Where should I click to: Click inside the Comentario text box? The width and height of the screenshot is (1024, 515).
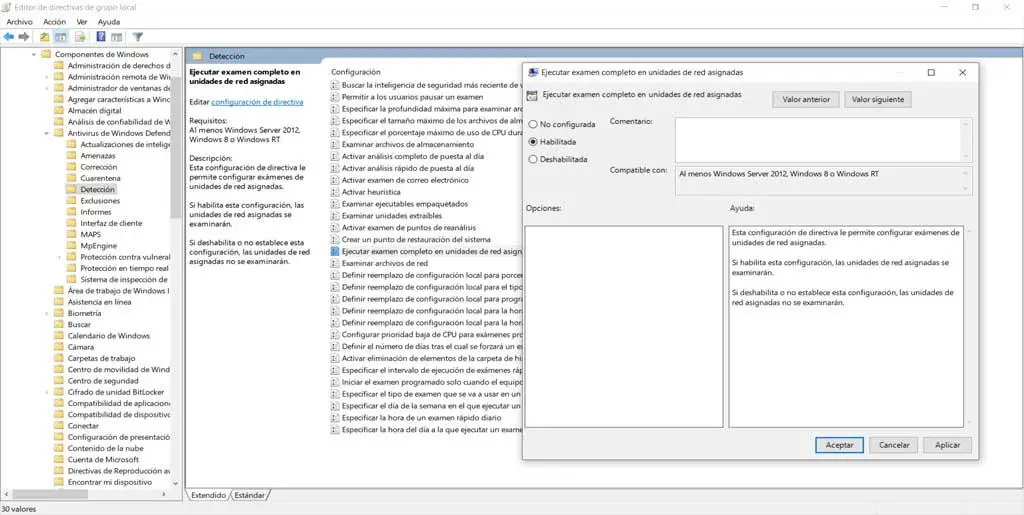[x=818, y=140]
